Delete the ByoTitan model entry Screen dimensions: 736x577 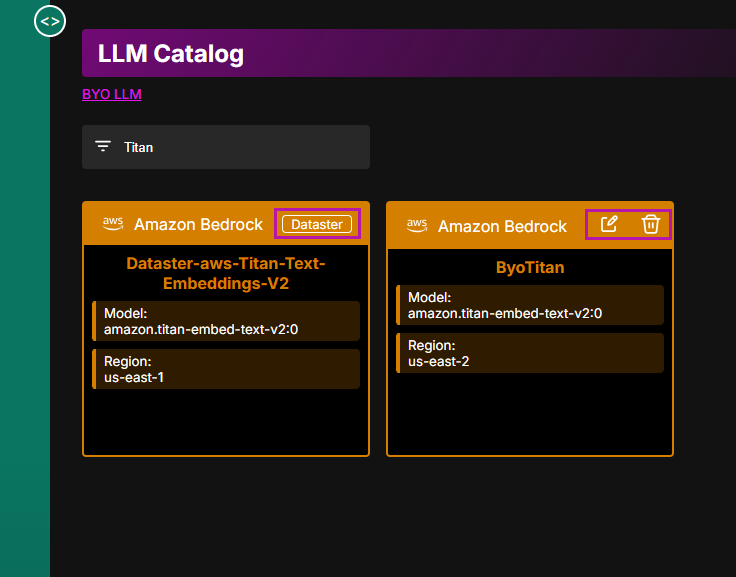point(651,224)
